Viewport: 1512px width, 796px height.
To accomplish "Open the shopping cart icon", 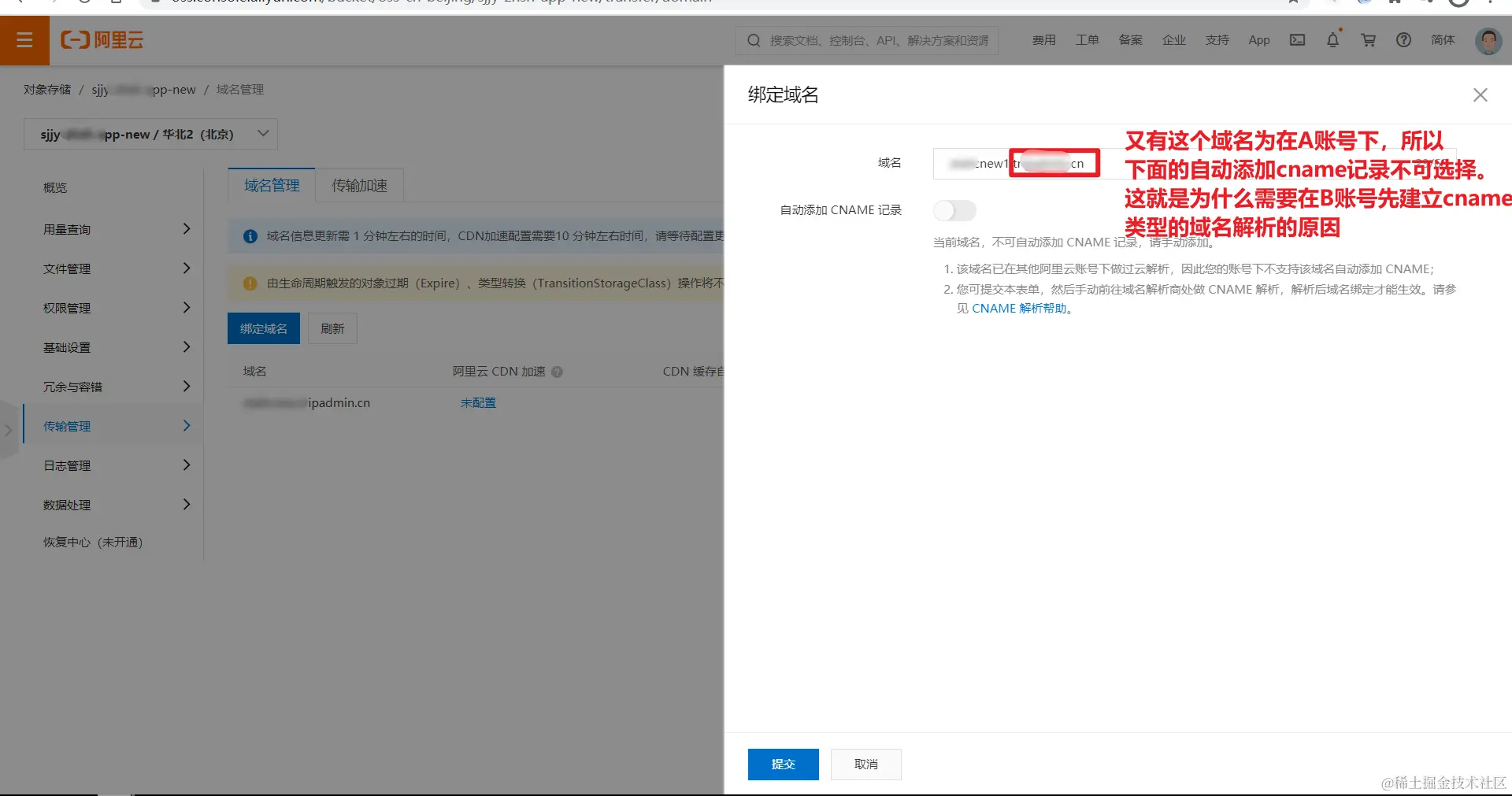I will 1369,40.
